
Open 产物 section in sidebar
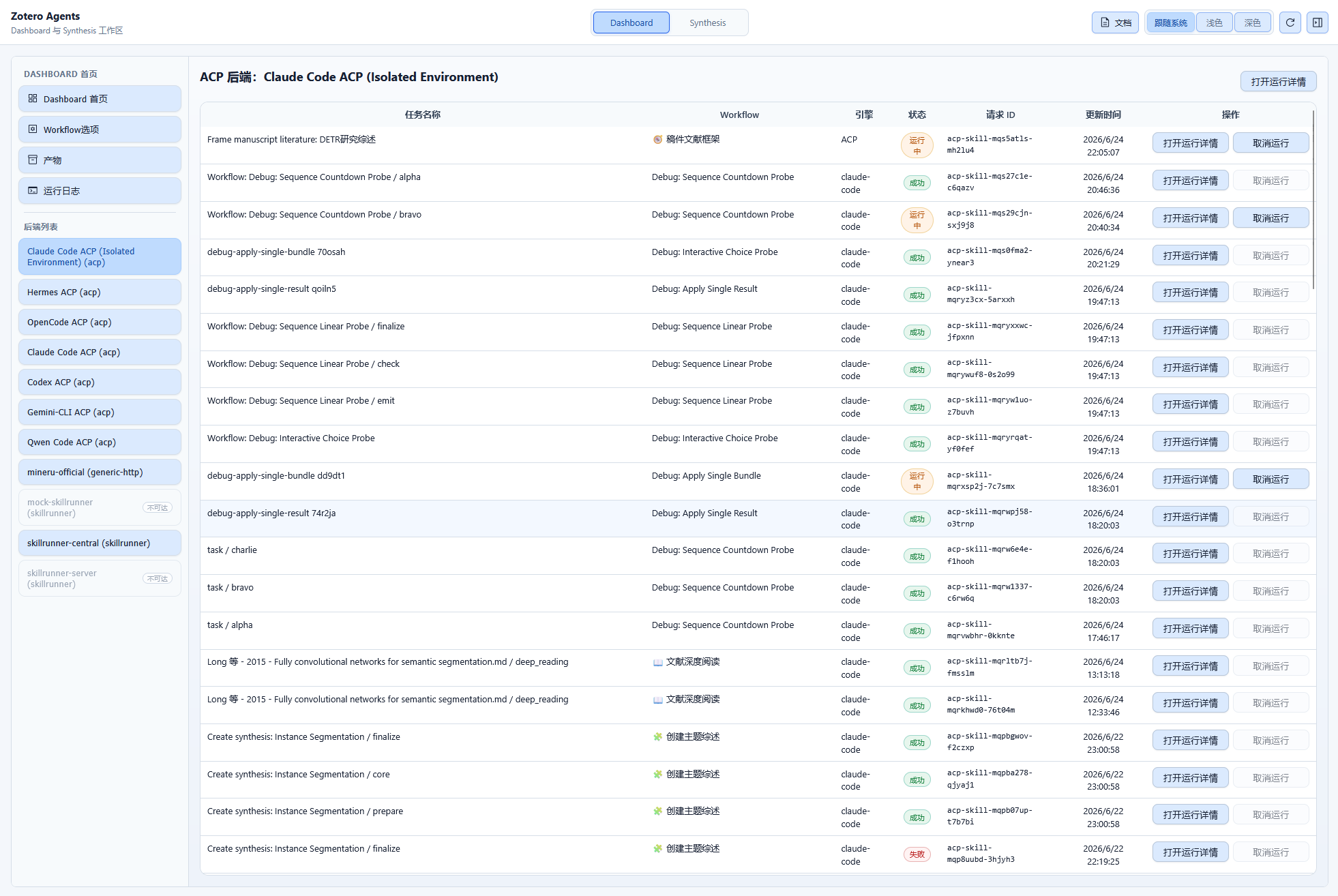click(x=100, y=160)
